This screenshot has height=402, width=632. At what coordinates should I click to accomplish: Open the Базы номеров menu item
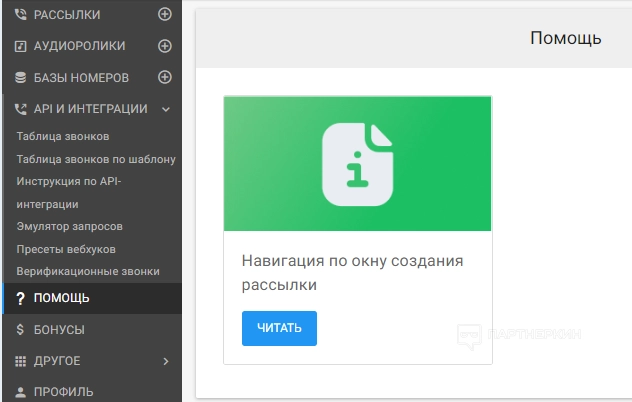81,77
